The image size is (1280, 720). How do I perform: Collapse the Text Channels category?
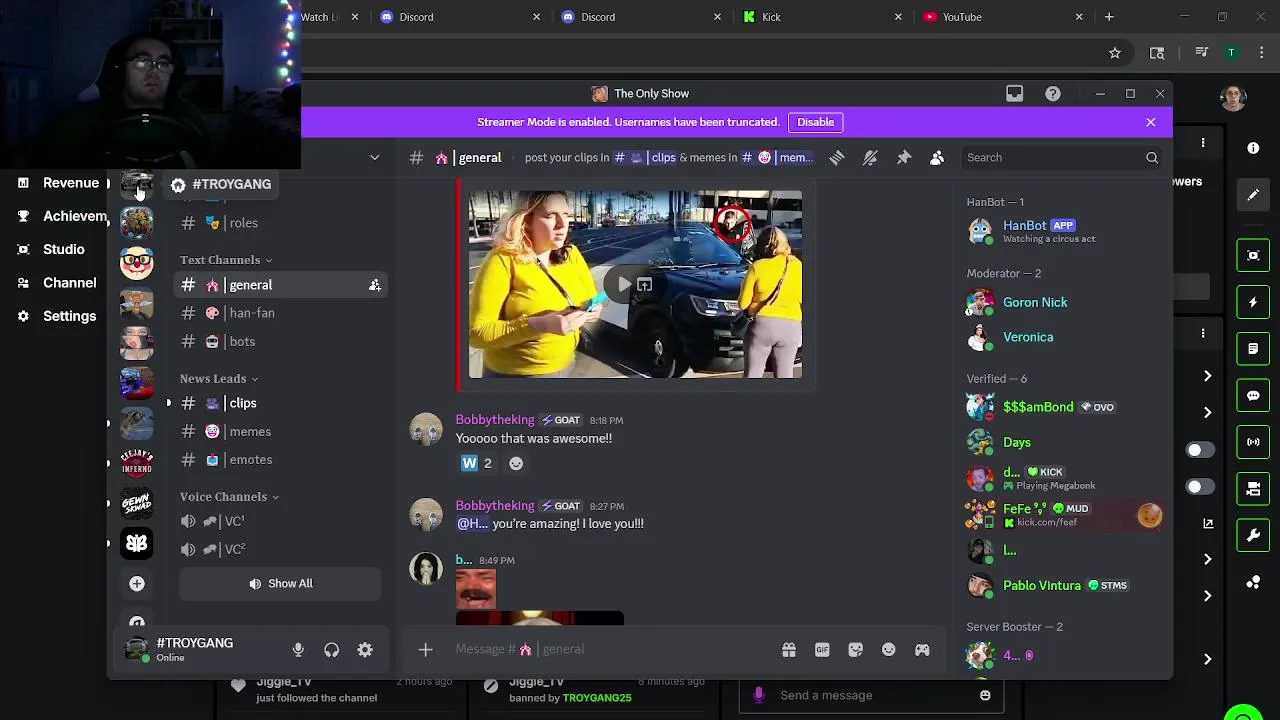tap(226, 260)
